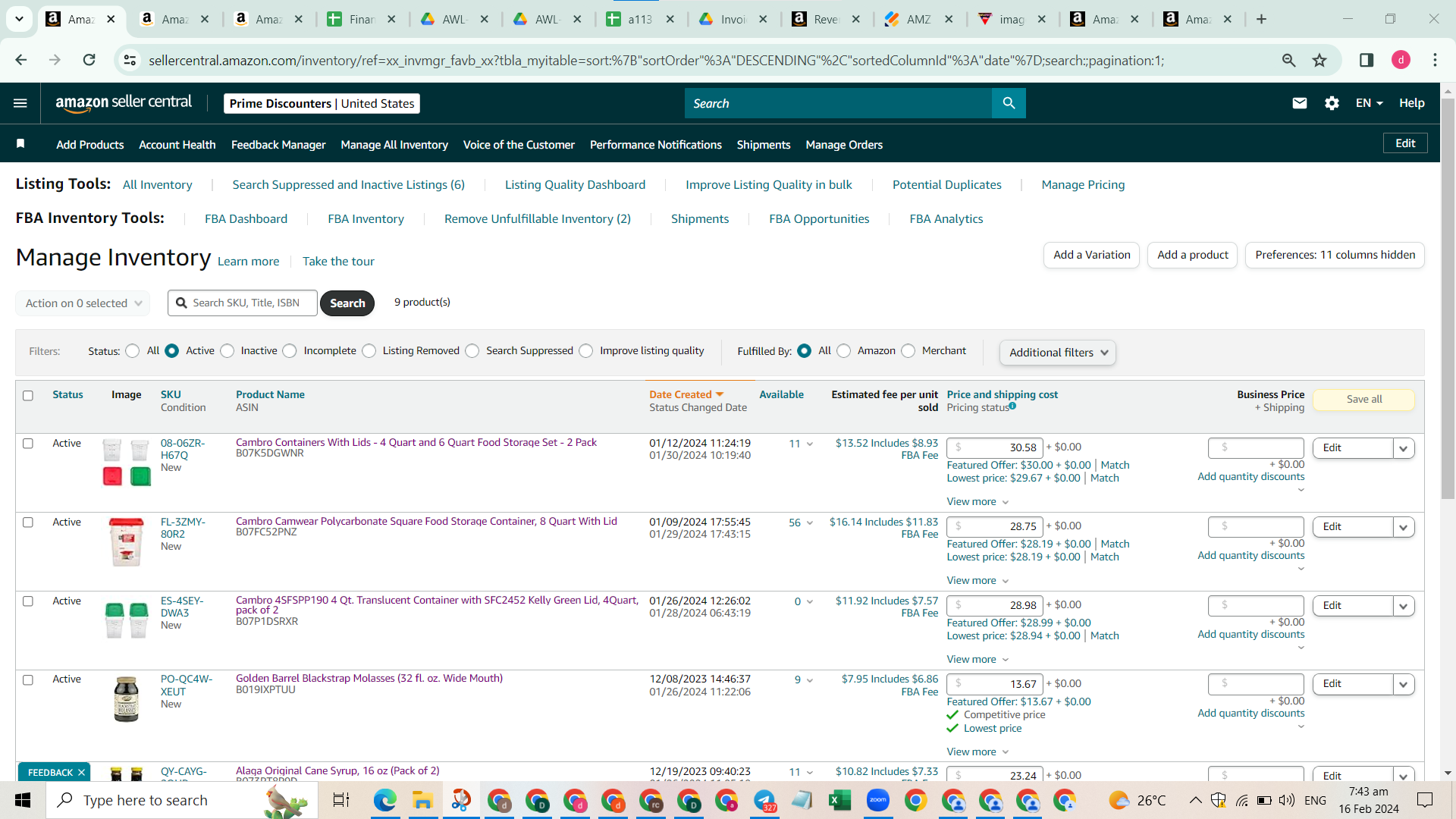Image resolution: width=1456 pixels, height=819 pixels.
Task: Click the Save all button
Action: [x=1364, y=400]
